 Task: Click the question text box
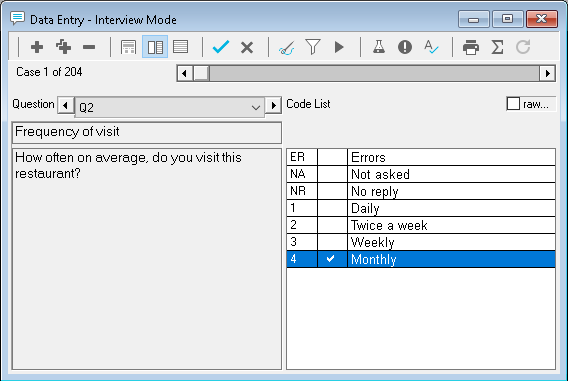point(147,259)
